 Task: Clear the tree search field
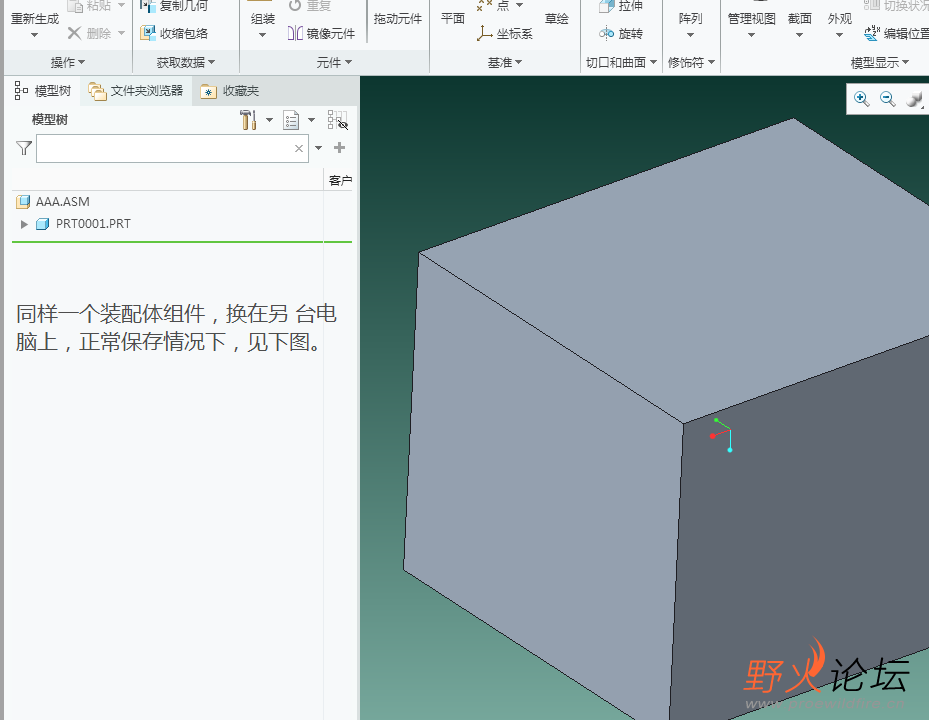click(299, 148)
